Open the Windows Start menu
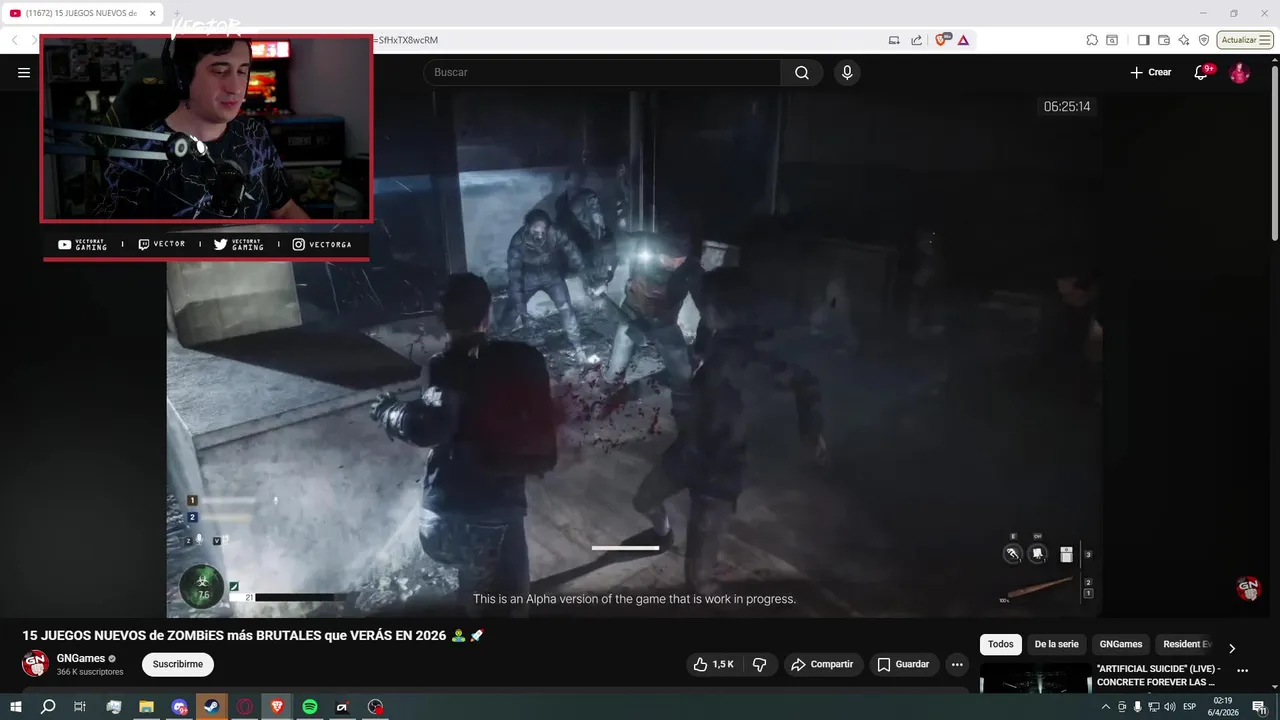The image size is (1280, 720). [15, 707]
